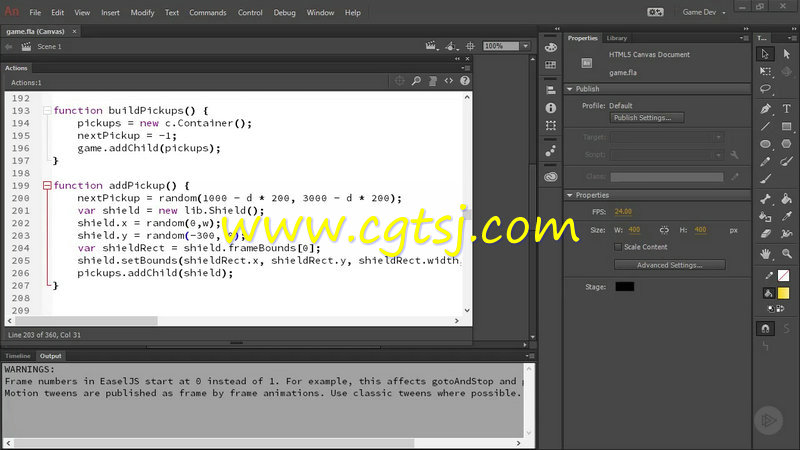This screenshot has width=800, height=450.
Task: Select the Lasso tool
Action: (765, 89)
